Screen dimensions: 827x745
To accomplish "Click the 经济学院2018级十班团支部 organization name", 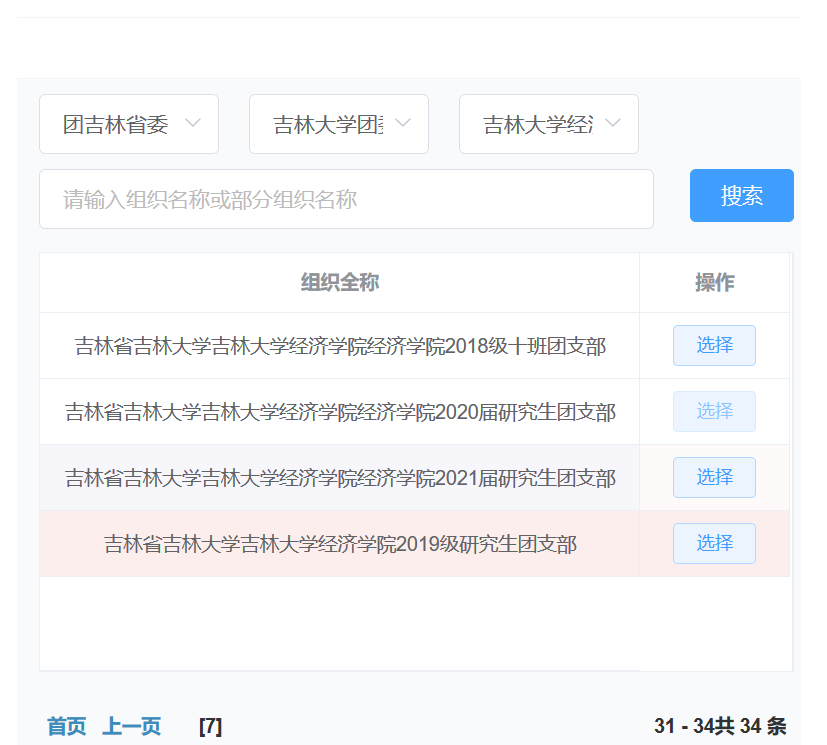I will 340,346.
